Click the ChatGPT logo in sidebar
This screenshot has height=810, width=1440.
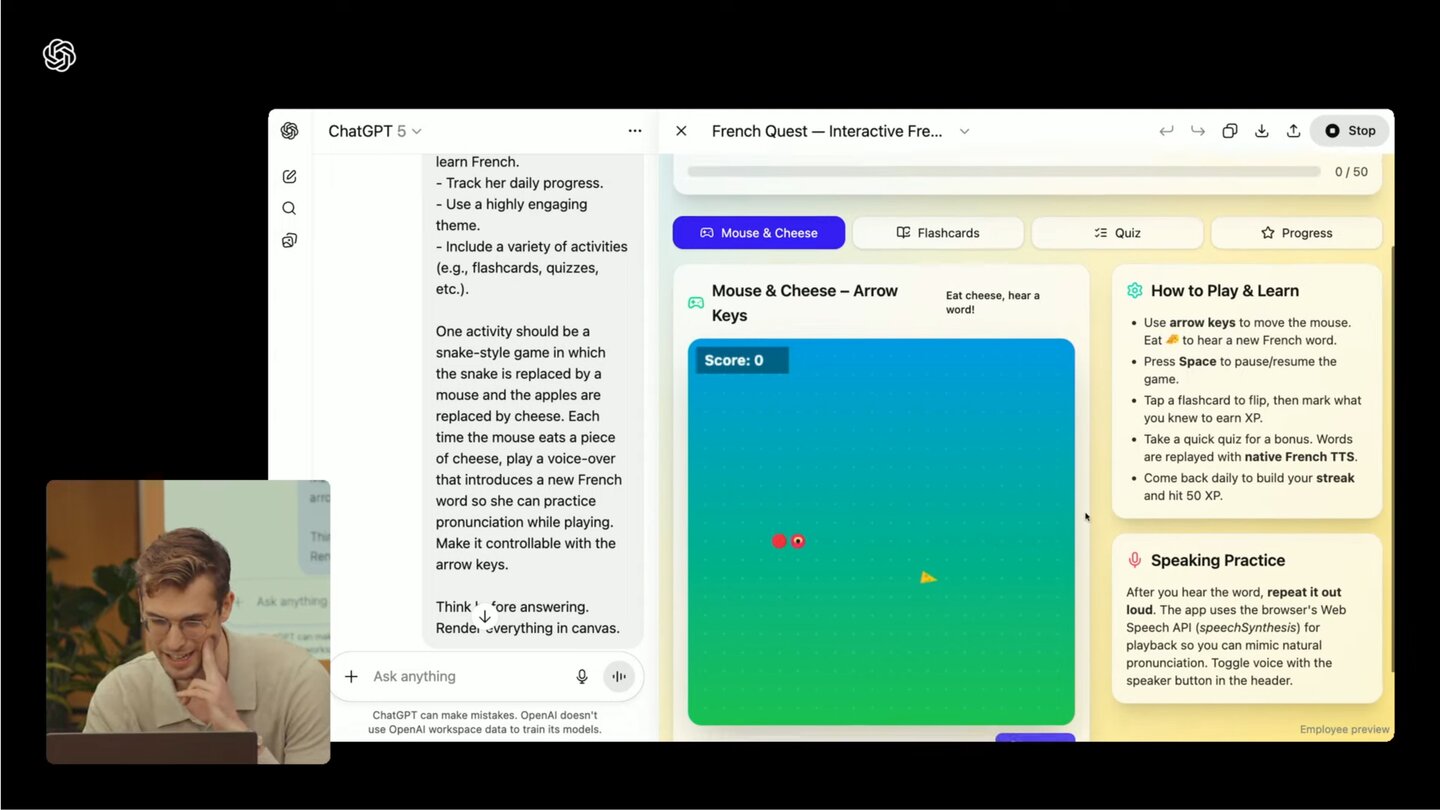click(x=289, y=131)
